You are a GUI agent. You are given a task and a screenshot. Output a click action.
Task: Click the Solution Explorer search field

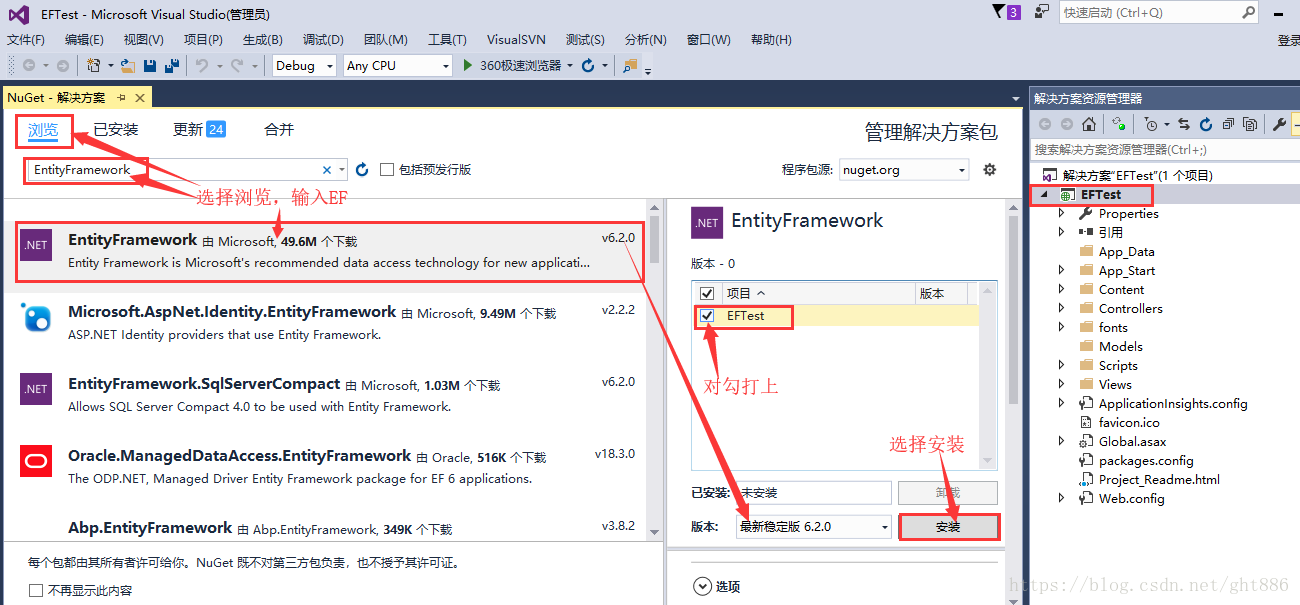(x=1165, y=149)
